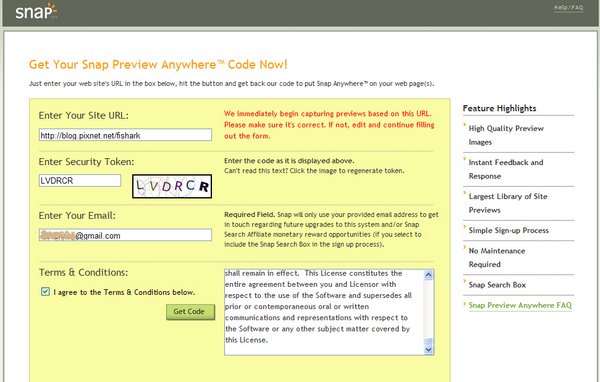This screenshot has height=382, width=600.
Task: Toggle the agree to Terms & Conditions checkbox
Action: (45, 292)
